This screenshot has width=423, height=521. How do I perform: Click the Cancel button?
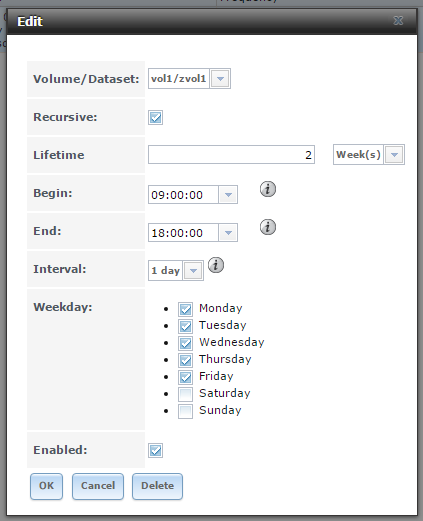pyautogui.click(x=98, y=486)
